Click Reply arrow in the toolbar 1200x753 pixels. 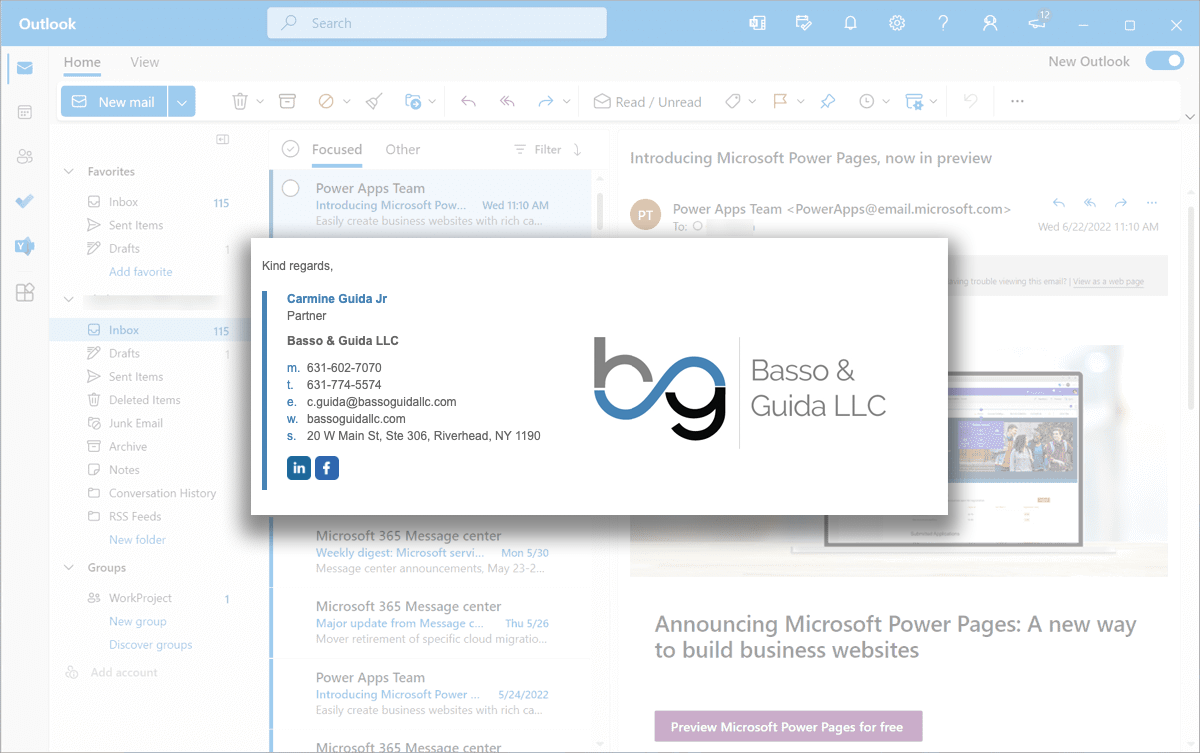[x=468, y=101]
